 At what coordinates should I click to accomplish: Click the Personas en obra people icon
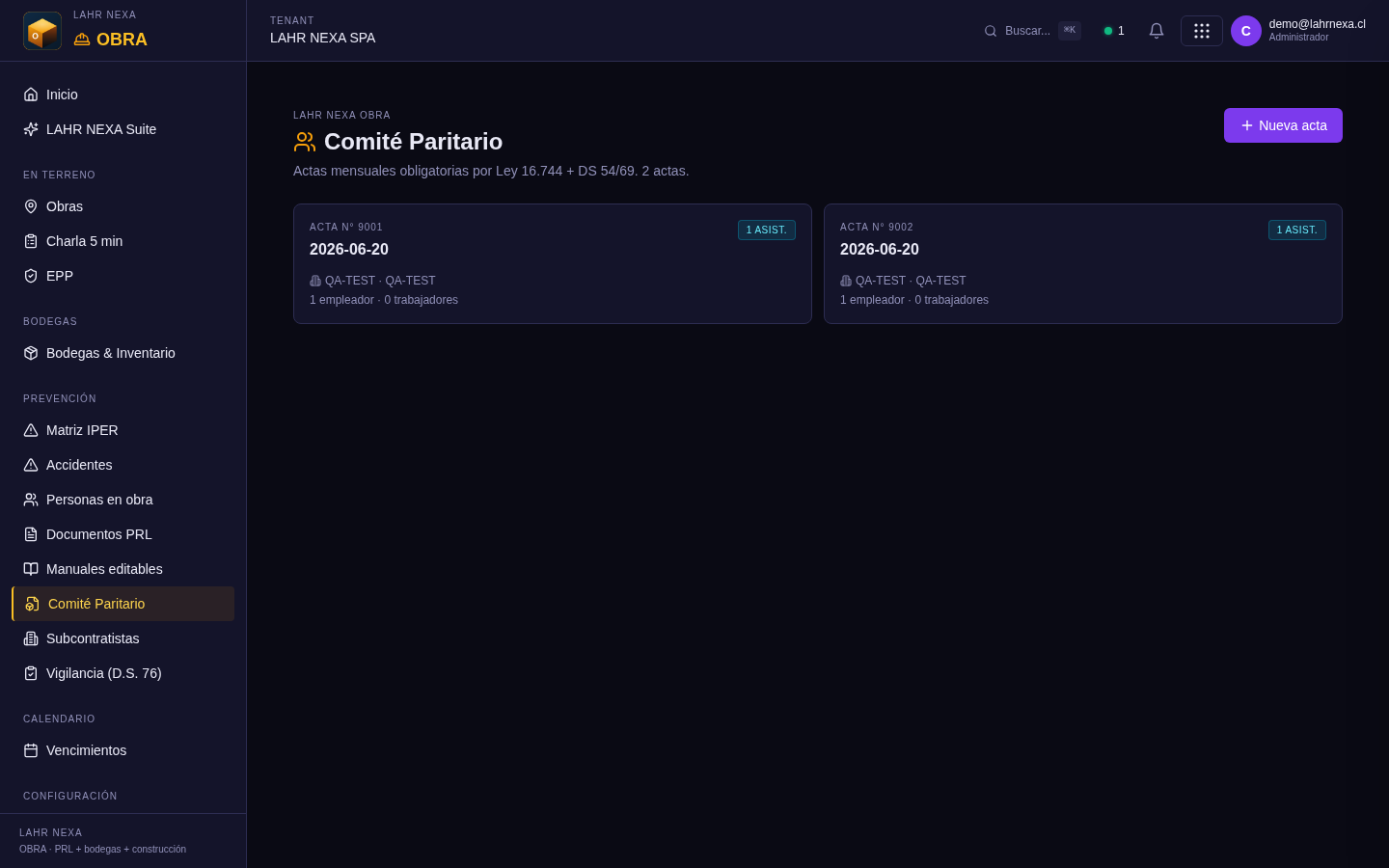coord(31,500)
